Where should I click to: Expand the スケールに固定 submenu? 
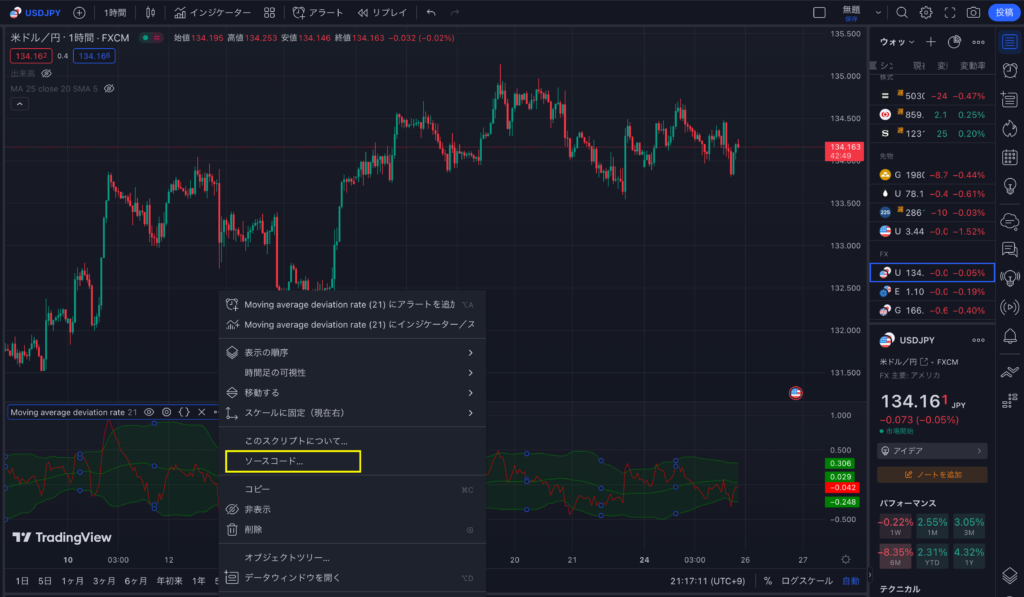[352, 413]
